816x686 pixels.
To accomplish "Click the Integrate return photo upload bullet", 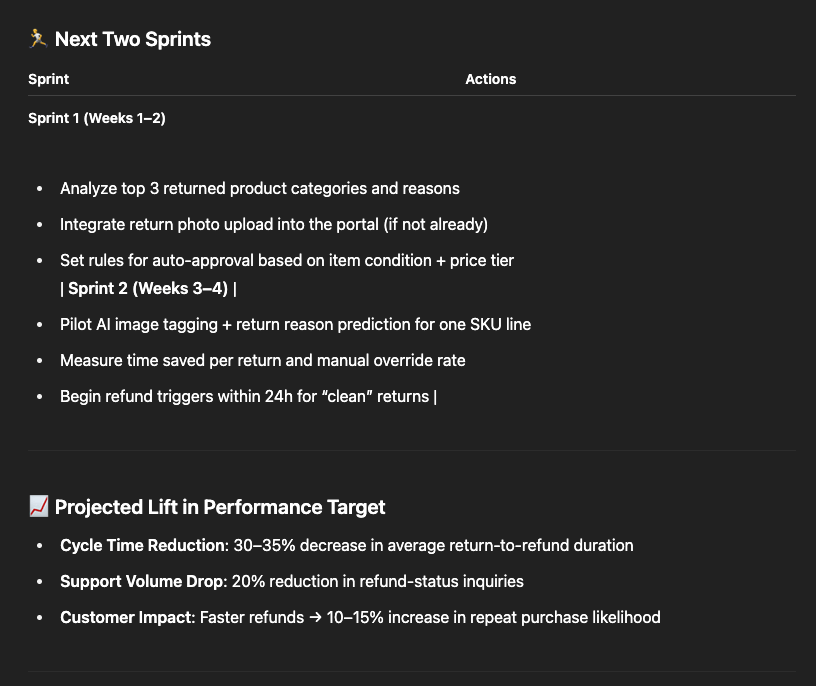I will click(x=274, y=224).
